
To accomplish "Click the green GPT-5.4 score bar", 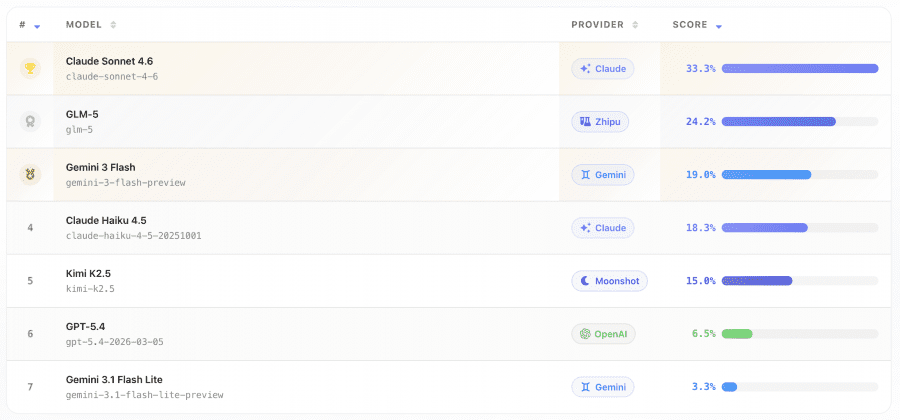I will coord(737,334).
